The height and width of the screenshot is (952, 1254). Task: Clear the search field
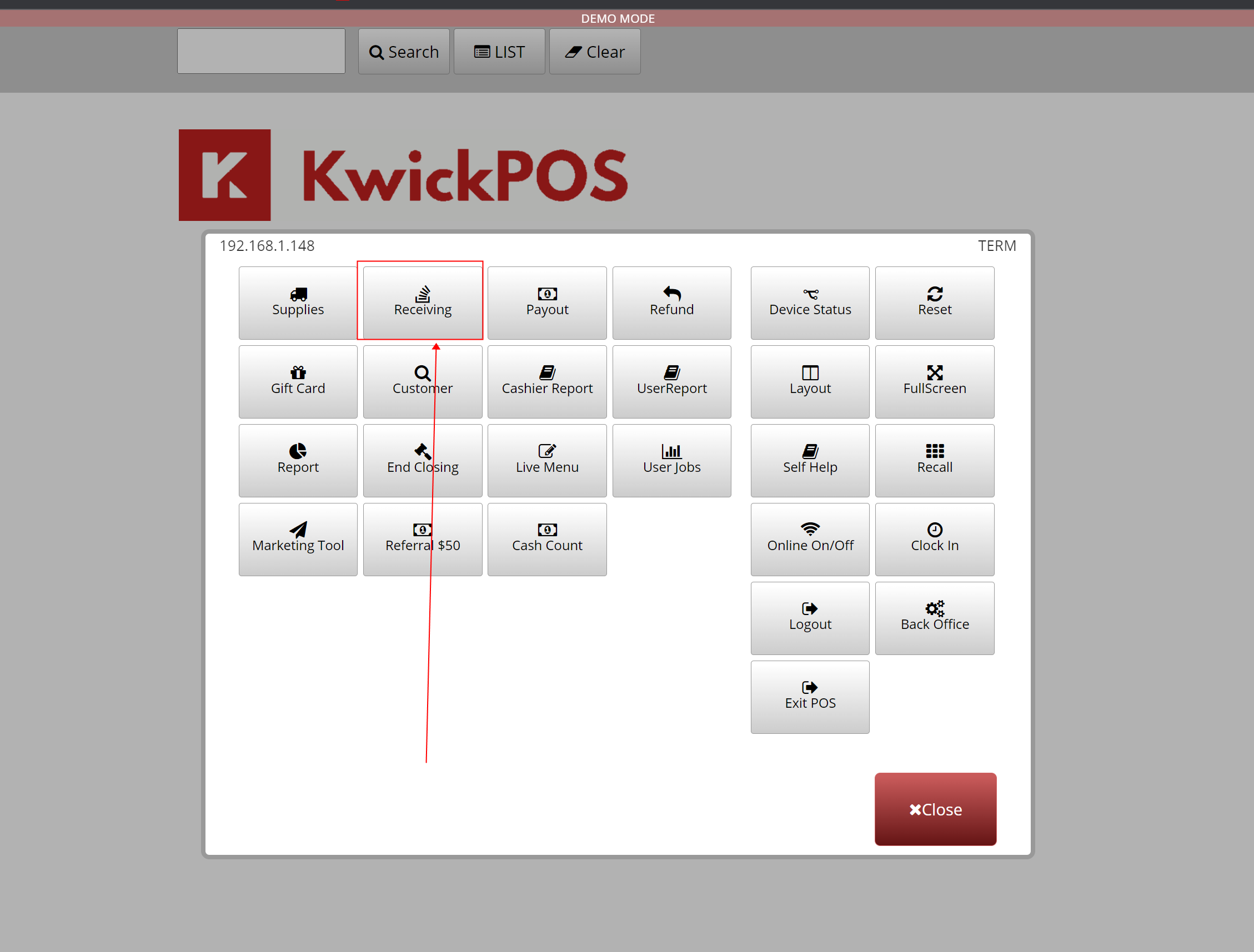tap(595, 52)
